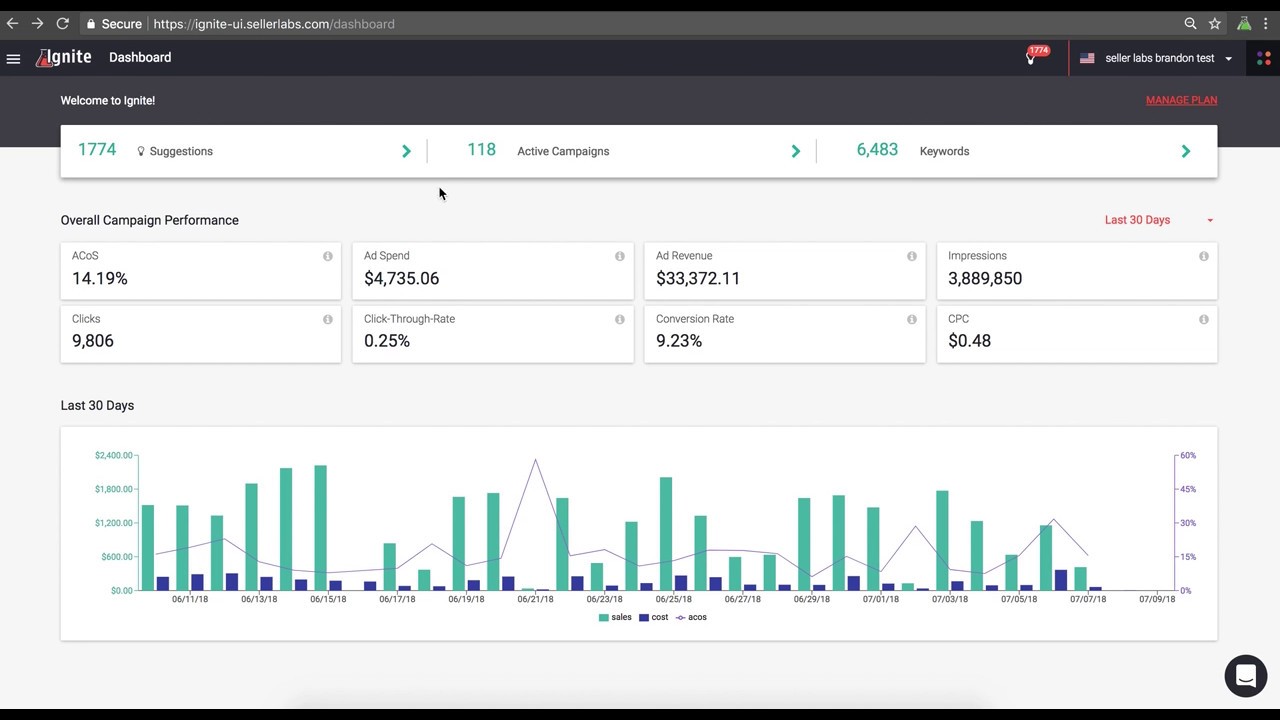Toggle cost series in chart legend
Viewport: 1280px width, 720px height.
[x=654, y=617]
